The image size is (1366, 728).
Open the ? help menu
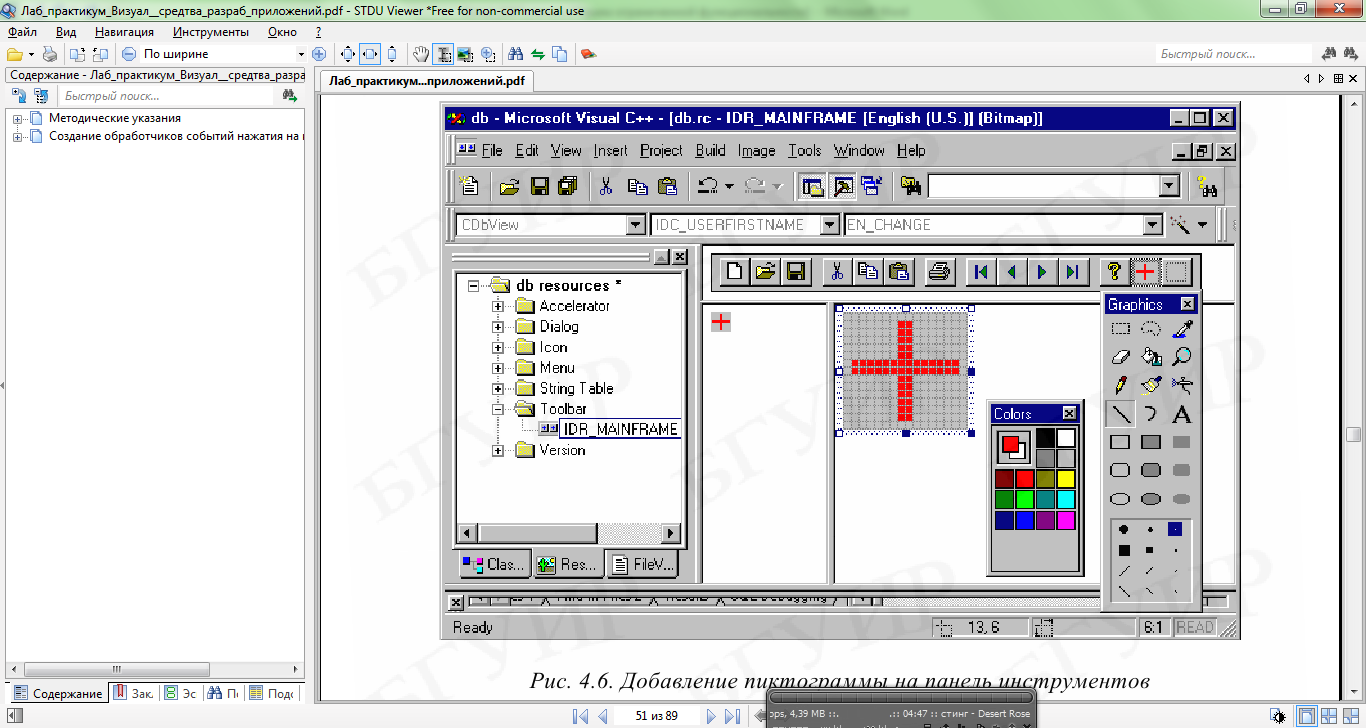[318, 32]
